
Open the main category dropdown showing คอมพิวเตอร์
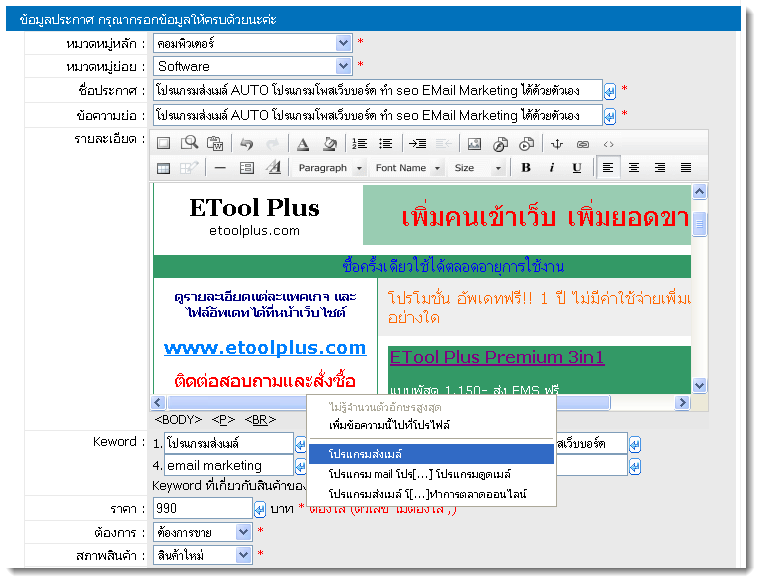pyautogui.click(x=253, y=43)
